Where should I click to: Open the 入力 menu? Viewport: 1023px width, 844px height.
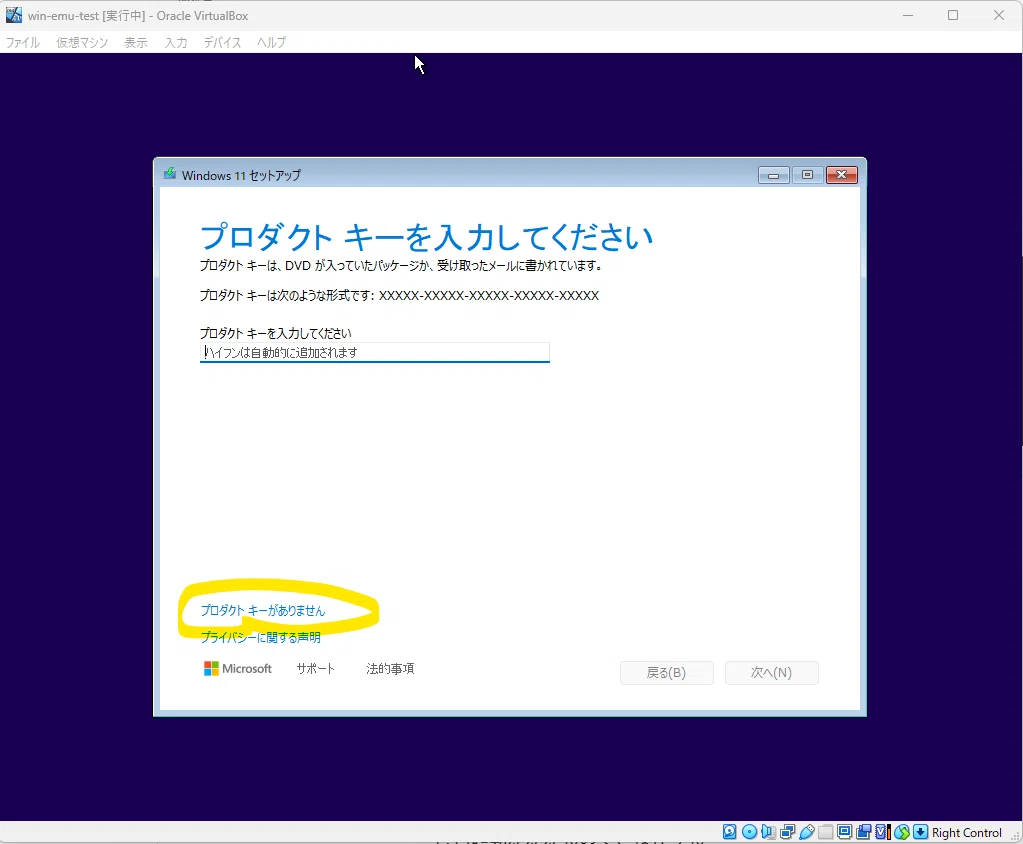coord(176,42)
